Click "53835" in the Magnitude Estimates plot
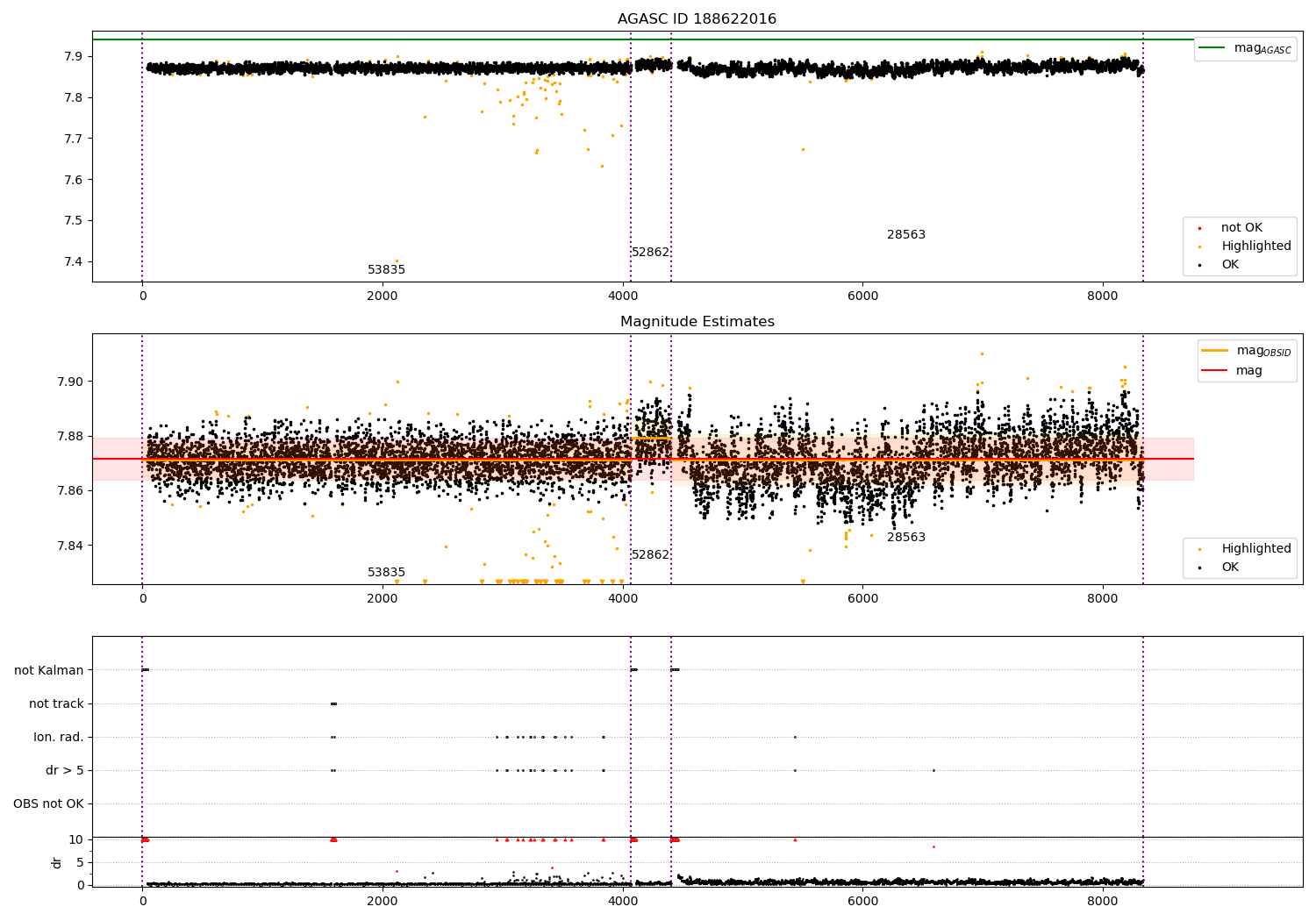Image resolution: width=1316 pixels, height=921 pixels. pyautogui.click(x=386, y=573)
